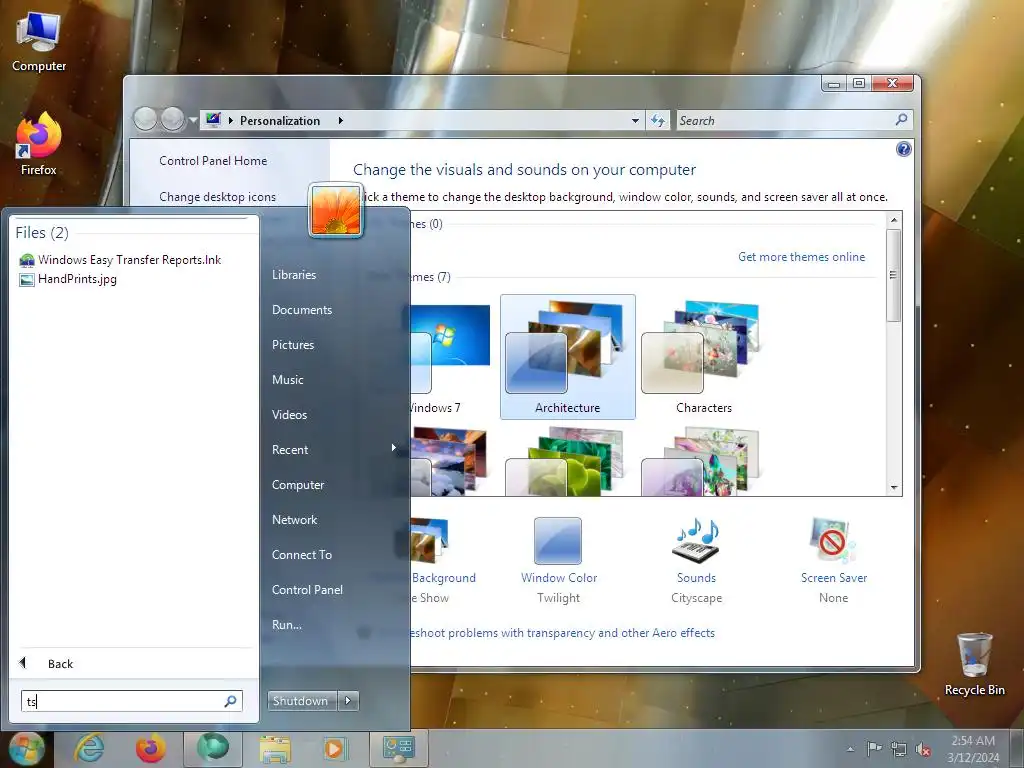Open Network from Start menu
This screenshot has height=768, width=1024.
(x=295, y=520)
